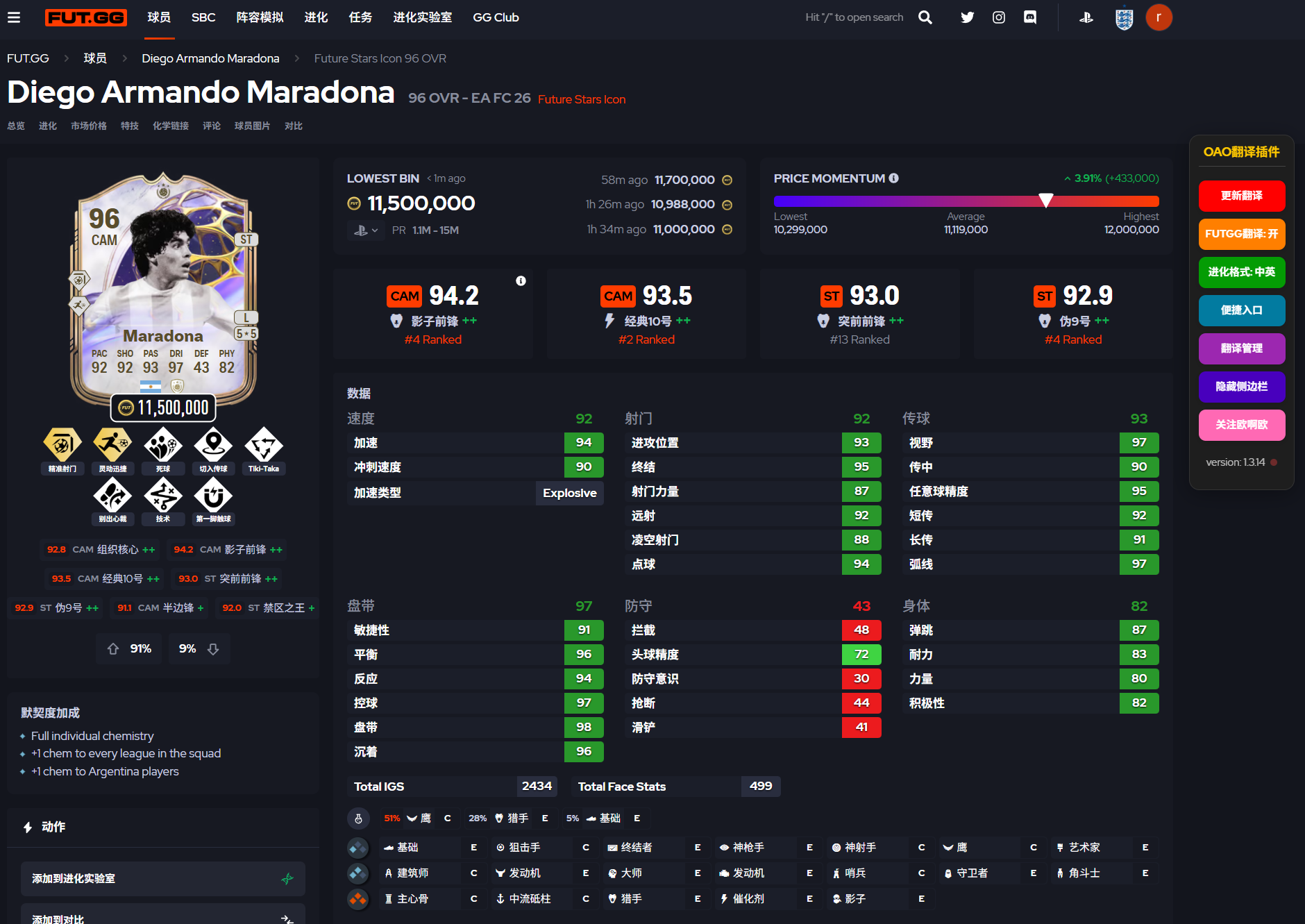Click 添加到进化实验室 action row

tap(163, 879)
